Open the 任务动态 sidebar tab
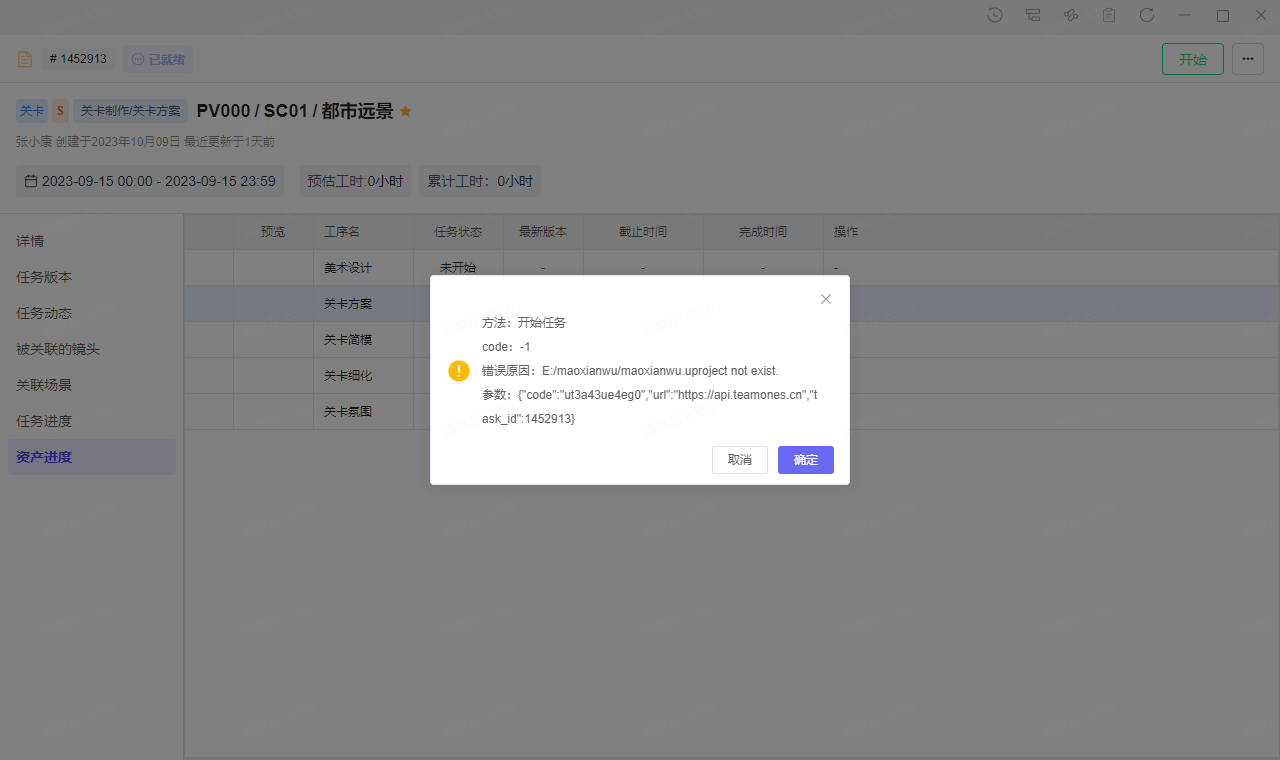This screenshot has width=1280, height=760. click(44, 313)
